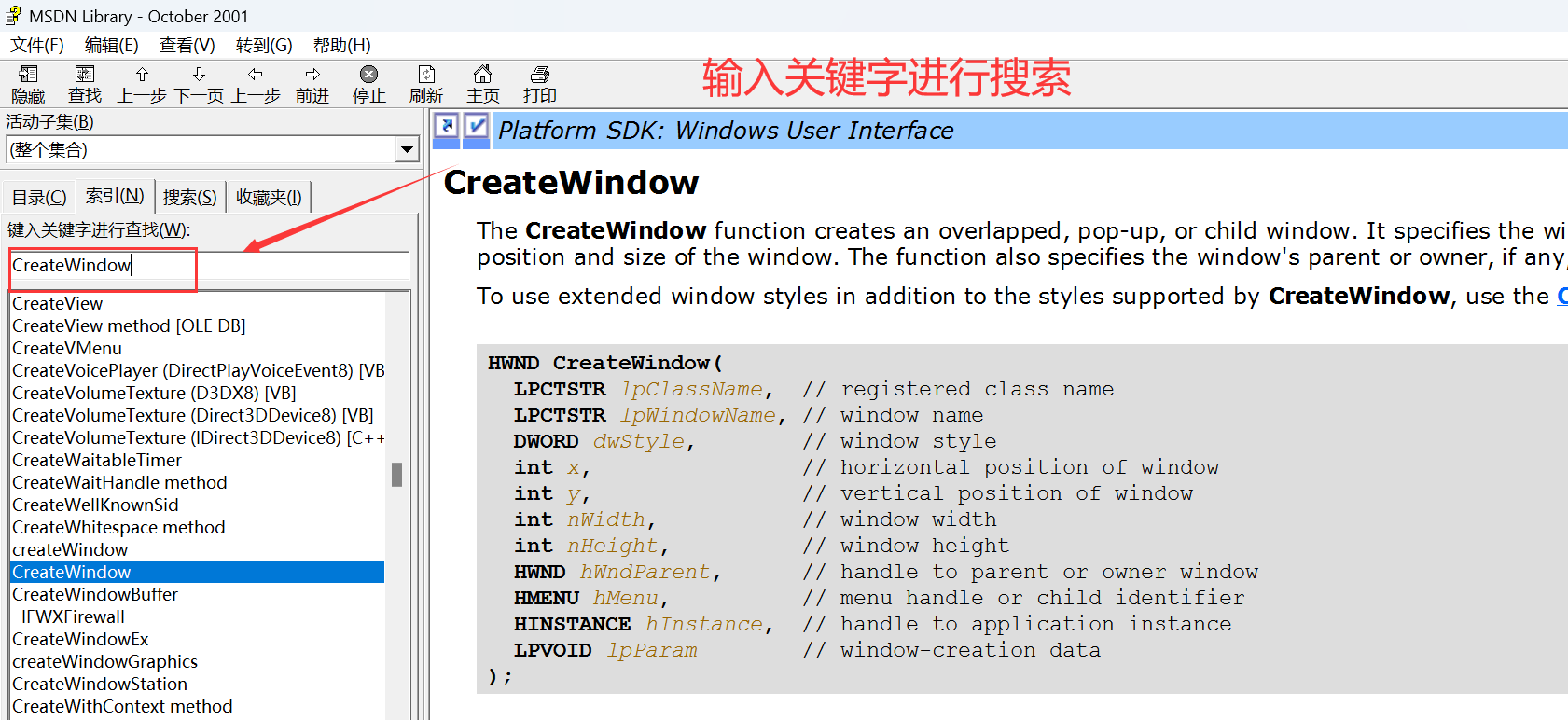1568x720 pixels.
Task: Open the 编辑(E) menu
Action: [112, 45]
